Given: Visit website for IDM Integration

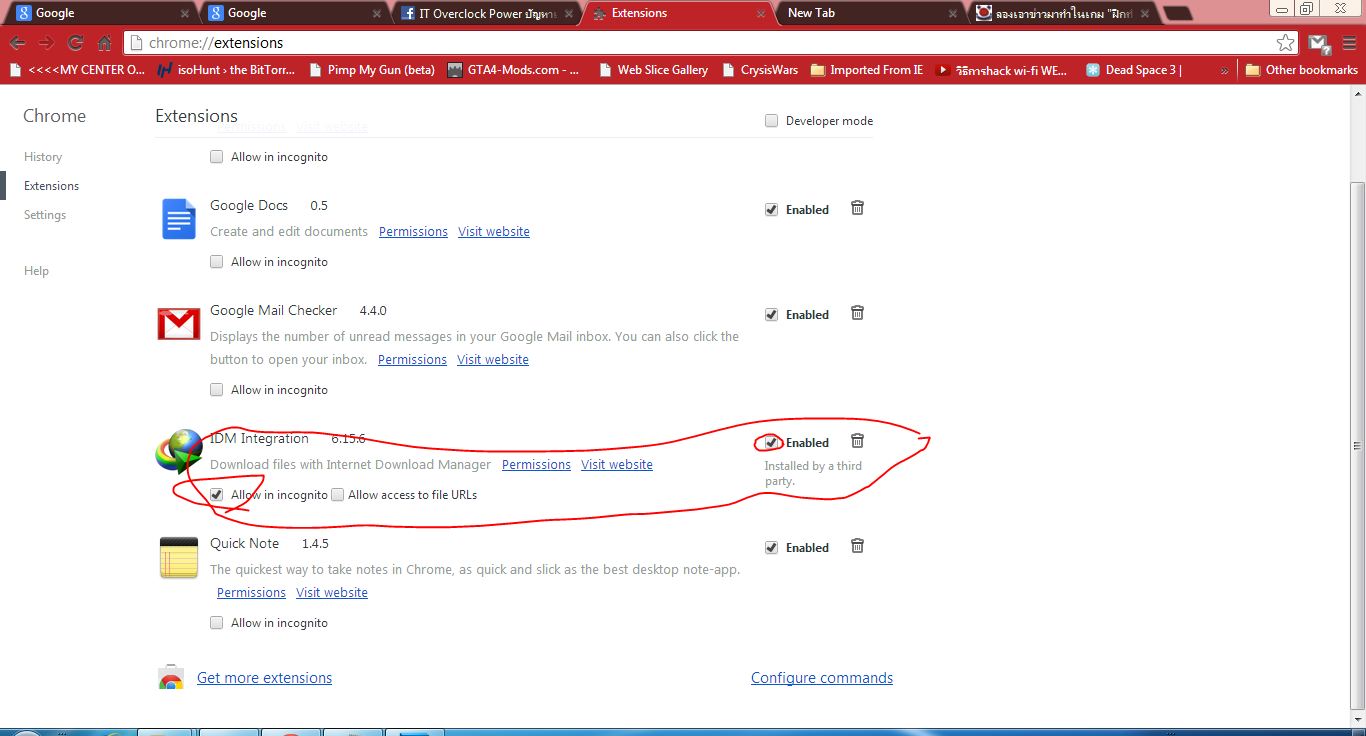Looking at the screenshot, I should pyautogui.click(x=617, y=465).
